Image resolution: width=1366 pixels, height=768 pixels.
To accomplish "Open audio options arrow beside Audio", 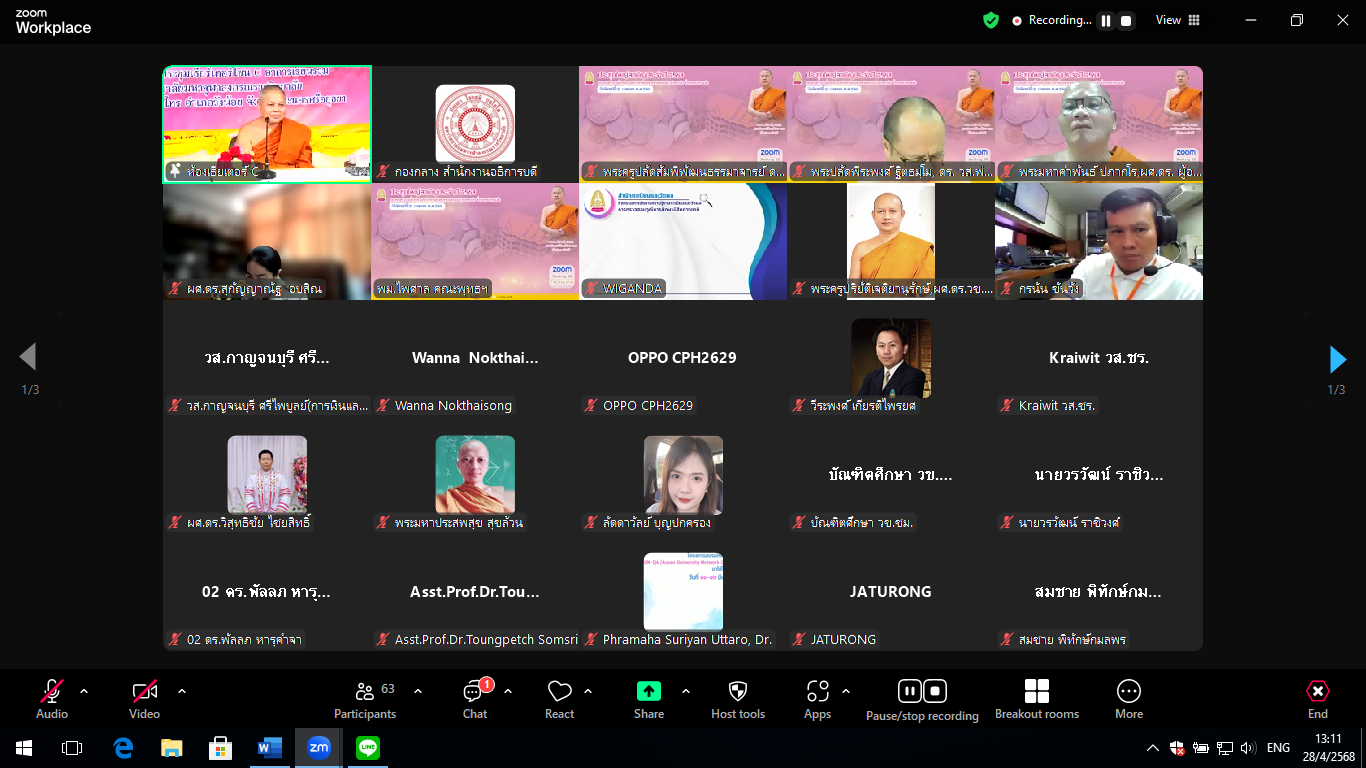I will point(84,691).
